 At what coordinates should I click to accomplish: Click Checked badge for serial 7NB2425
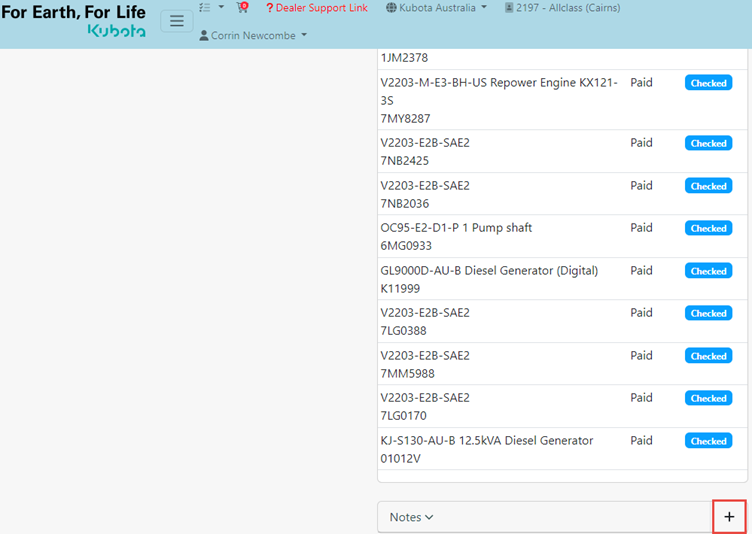click(x=708, y=143)
